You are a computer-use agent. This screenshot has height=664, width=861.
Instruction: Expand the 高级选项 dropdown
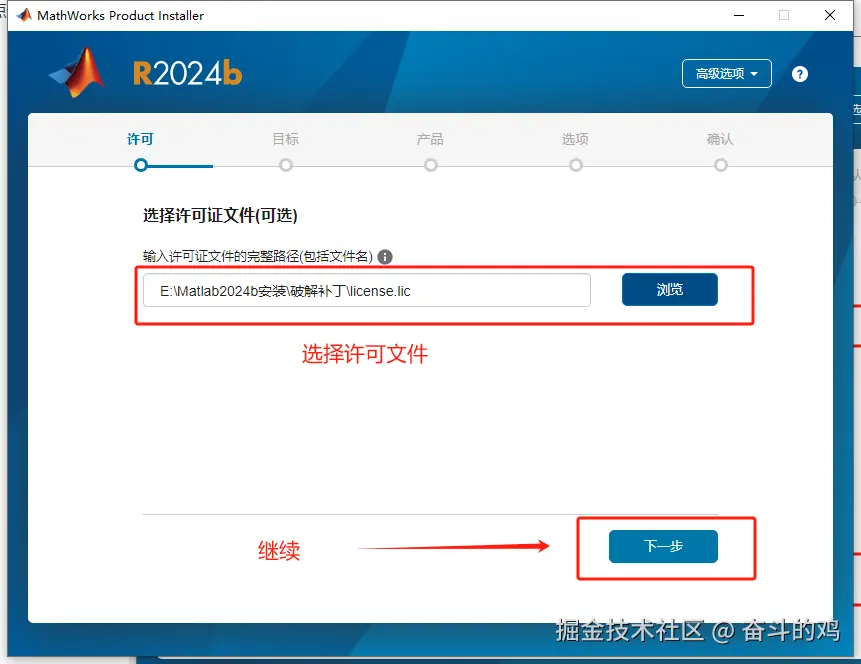pyautogui.click(x=726, y=74)
